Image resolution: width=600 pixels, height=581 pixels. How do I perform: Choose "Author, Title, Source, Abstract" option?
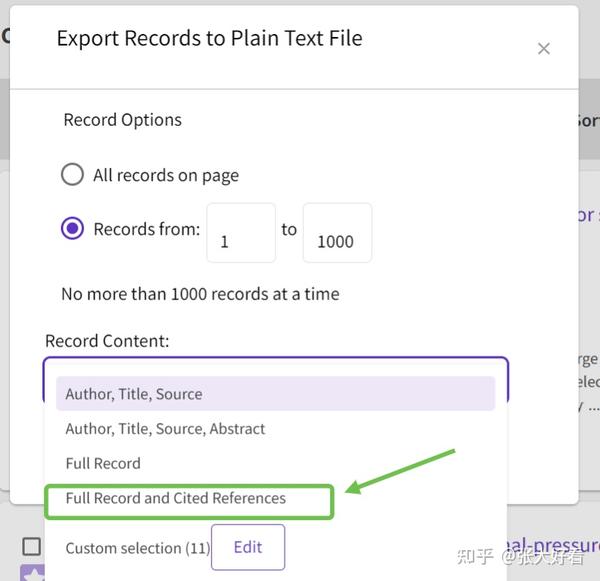pyautogui.click(x=165, y=429)
